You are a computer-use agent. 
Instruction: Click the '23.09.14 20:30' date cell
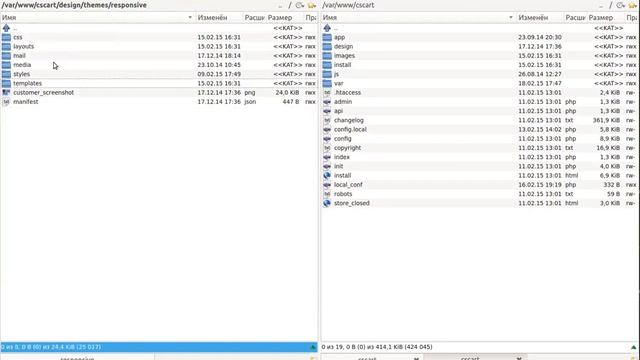click(x=540, y=37)
